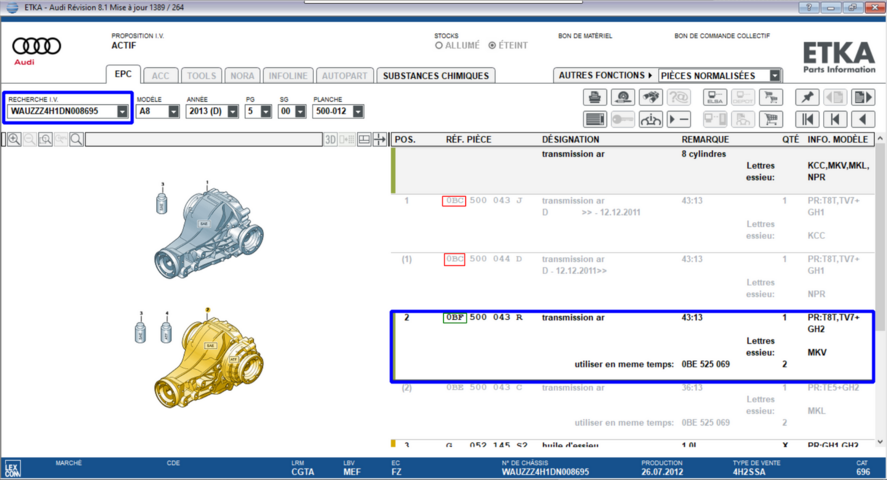Click the Audi rings logo
The width and height of the screenshot is (887, 480).
tap(36, 46)
